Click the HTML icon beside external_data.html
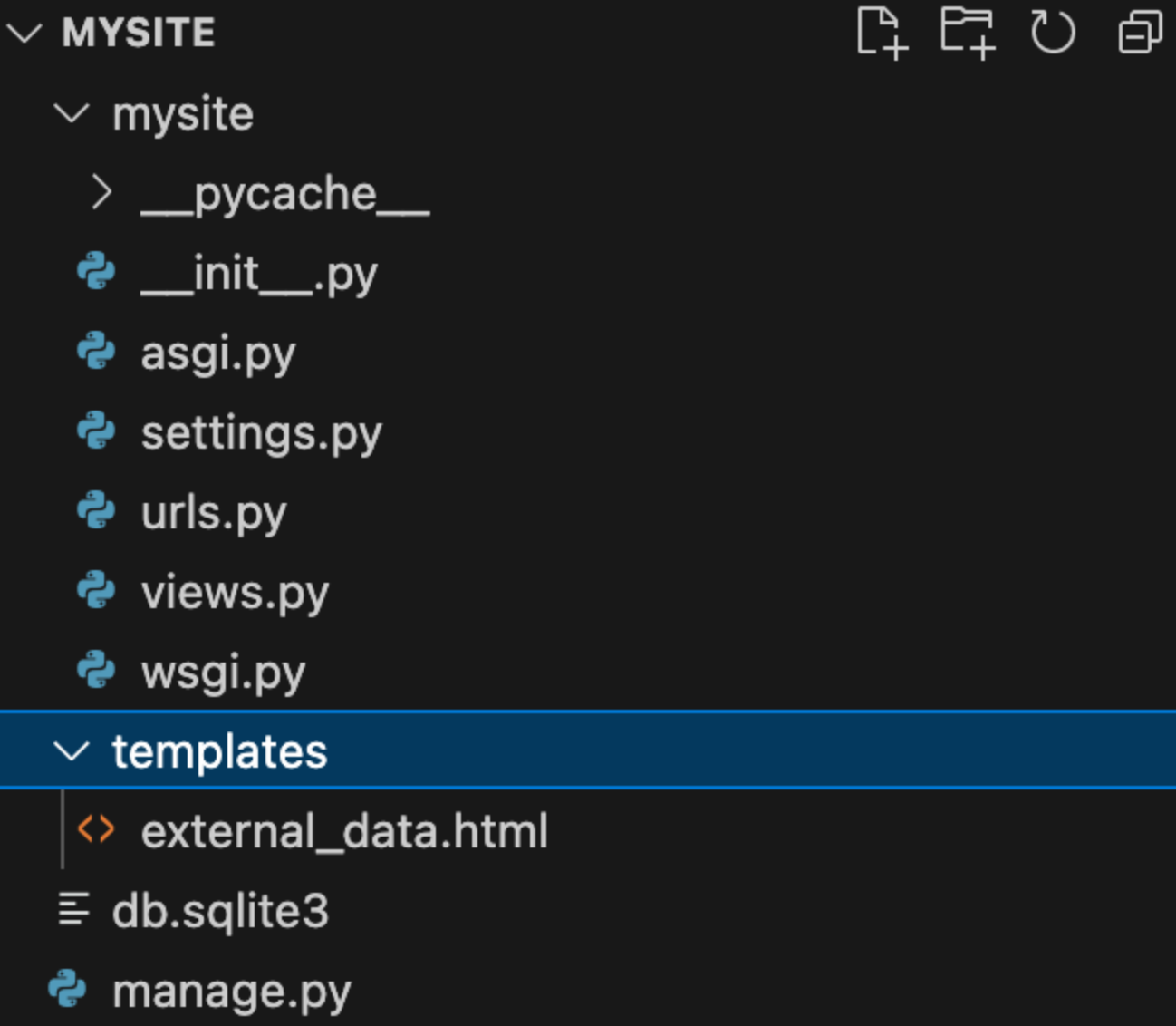 tap(96, 830)
